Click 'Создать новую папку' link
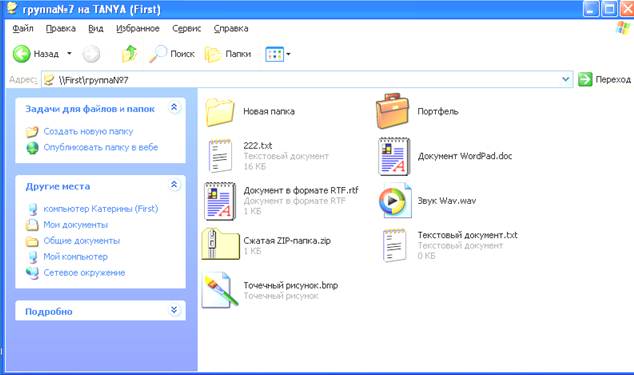 point(88,131)
